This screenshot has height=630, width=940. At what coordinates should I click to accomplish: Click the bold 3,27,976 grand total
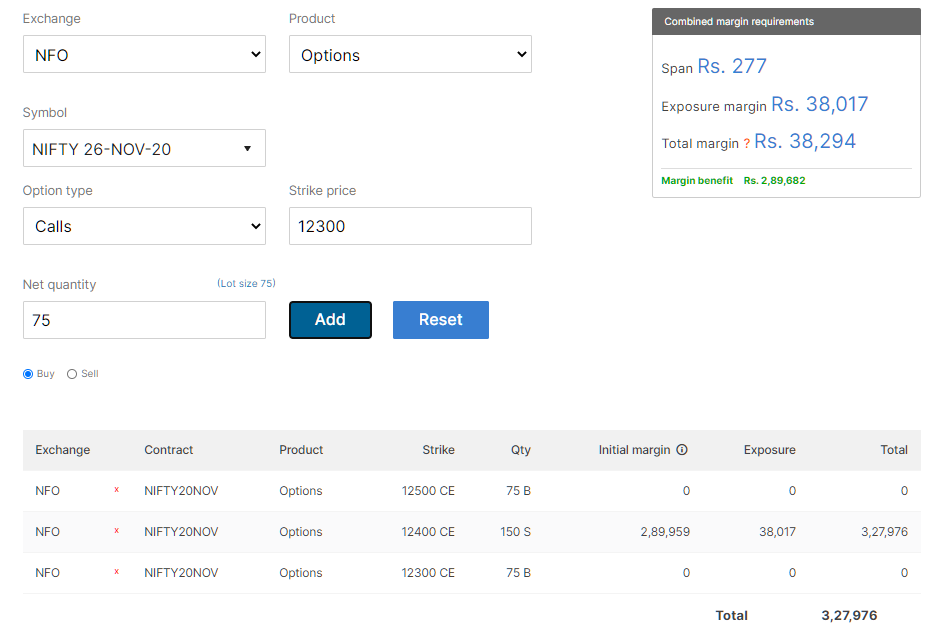click(849, 616)
